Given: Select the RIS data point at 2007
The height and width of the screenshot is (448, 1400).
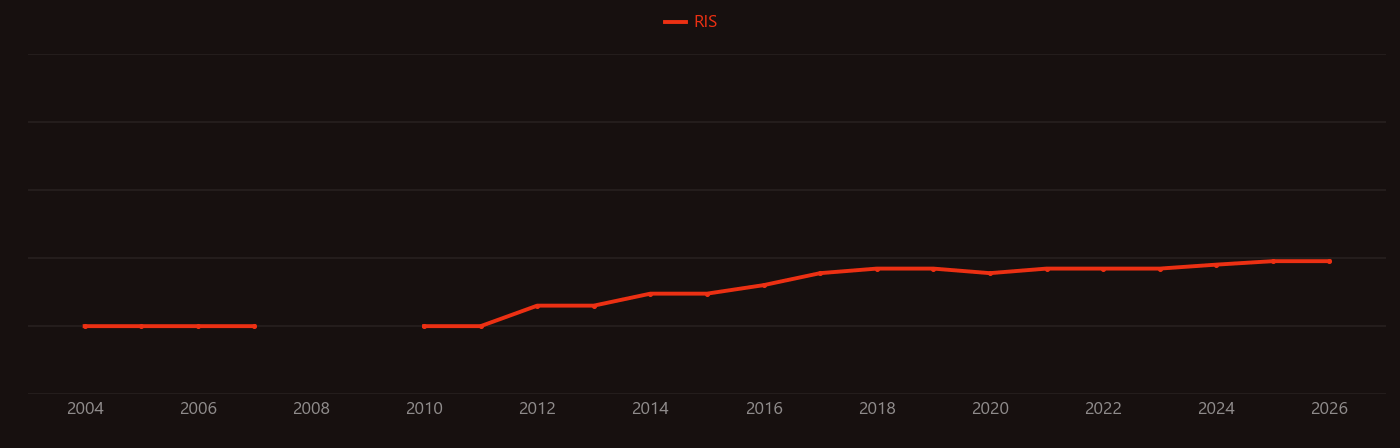Looking at the screenshot, I should click(255, 326).
